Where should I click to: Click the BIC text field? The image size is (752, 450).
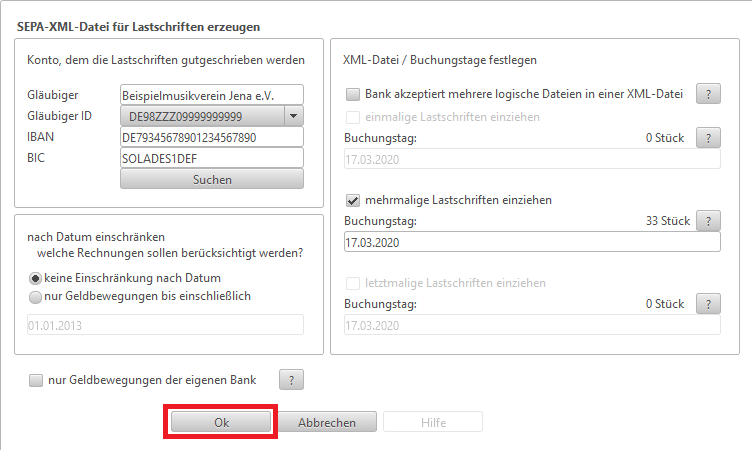coord(210,158)
